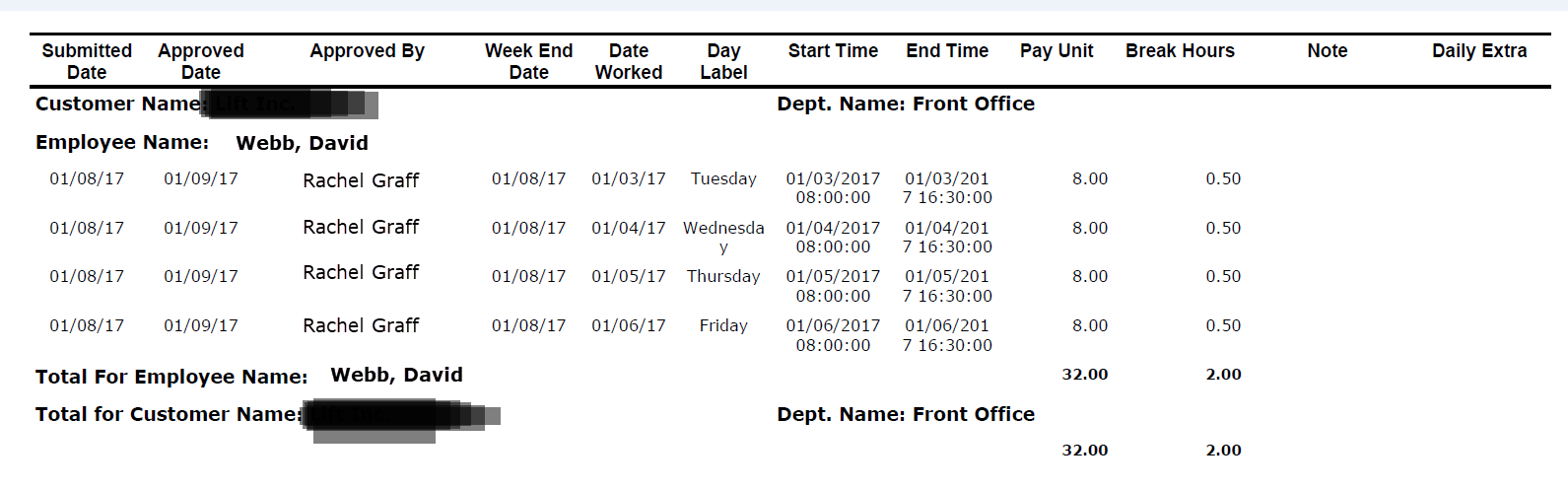Viewport: 1568px width, 490px height.
Task: Click the Week End Date header
Action: [528, 61]
